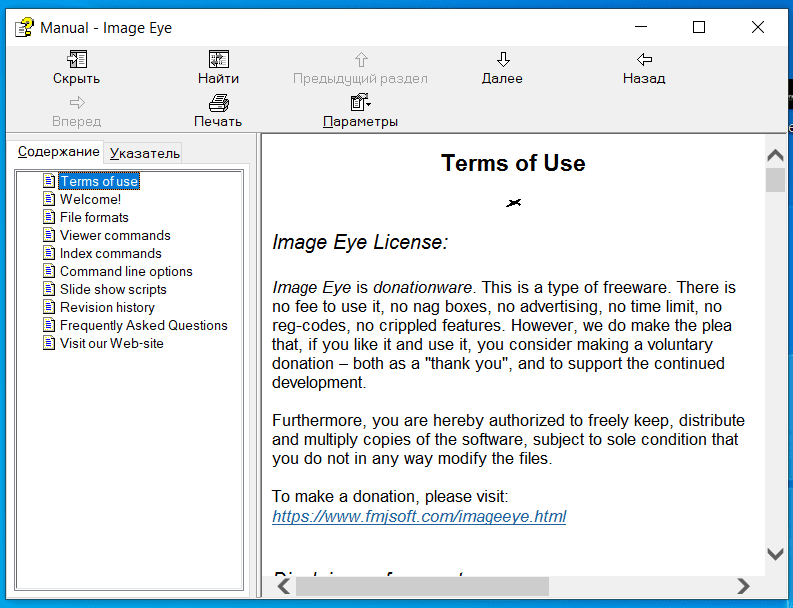Open the File formats topic
Viewport: 793px width, 608px height.
pos(94,218)
